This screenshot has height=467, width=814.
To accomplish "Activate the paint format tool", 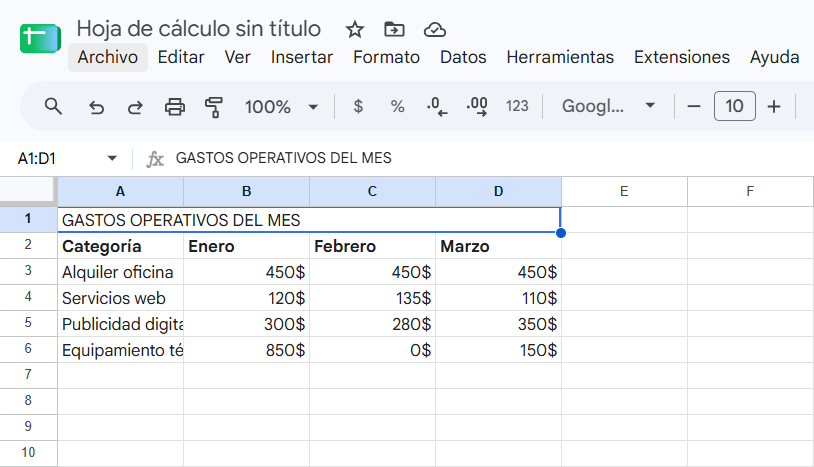I will coord(213,107).
